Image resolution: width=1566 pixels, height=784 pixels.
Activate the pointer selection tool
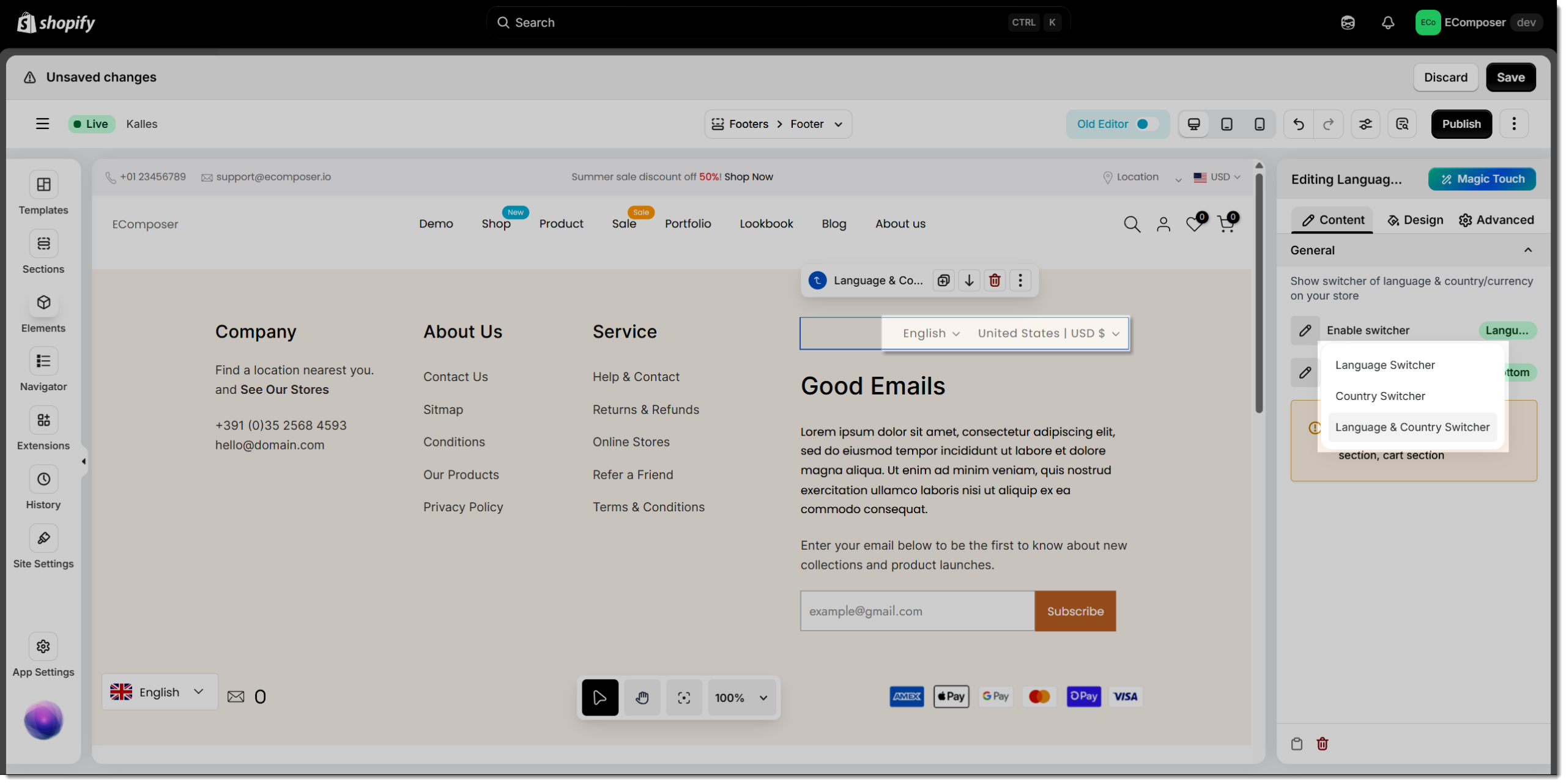tap(599, 698)
